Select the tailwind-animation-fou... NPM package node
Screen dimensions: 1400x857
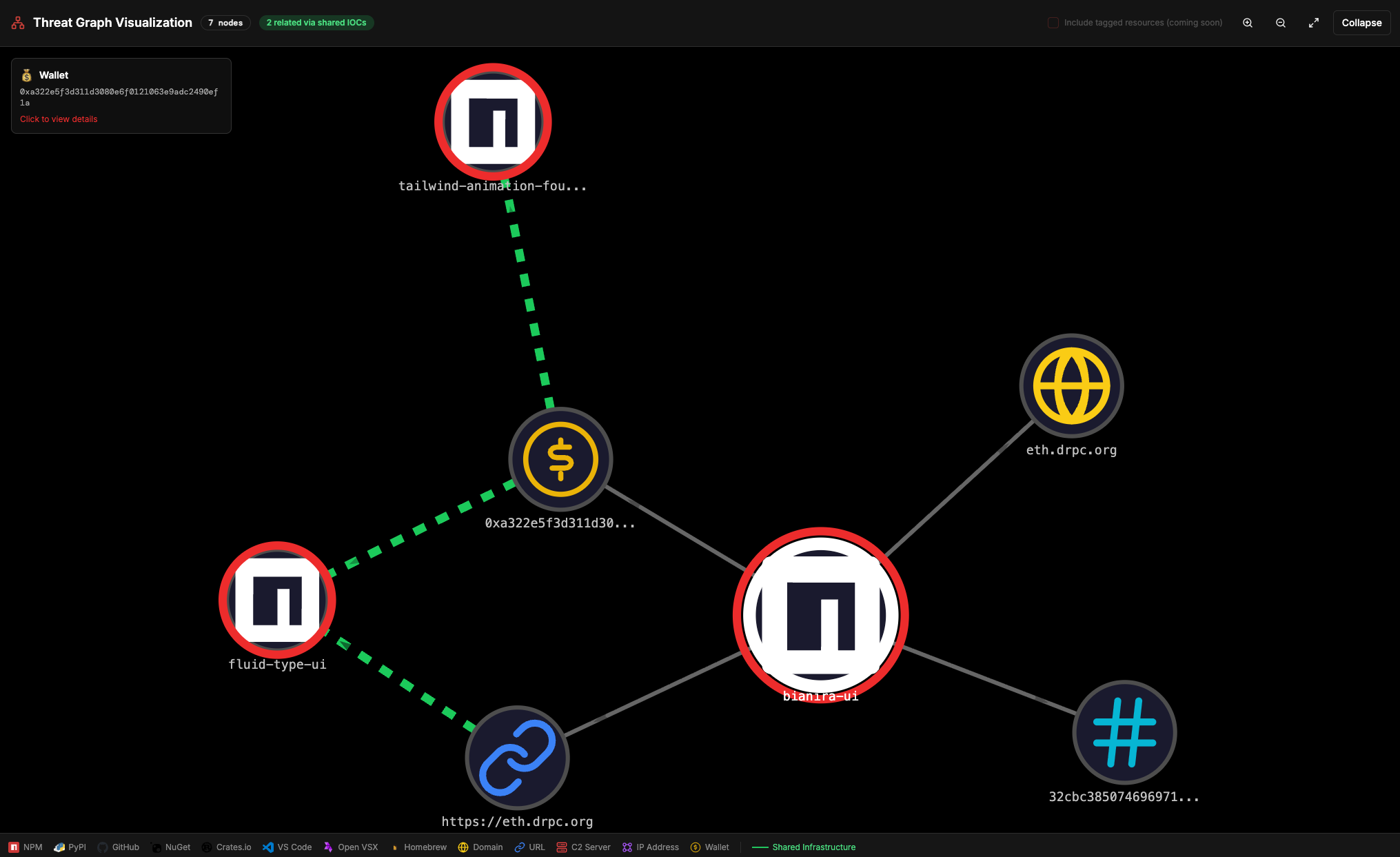click(493, 121)
